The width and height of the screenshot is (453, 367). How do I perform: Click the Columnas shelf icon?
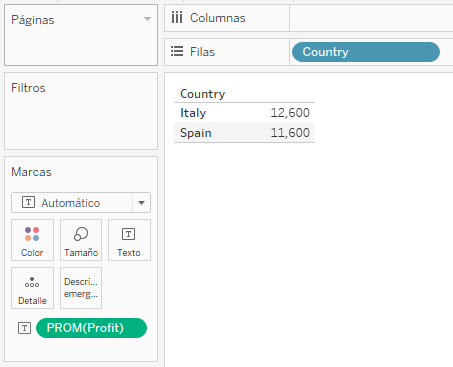177,18
